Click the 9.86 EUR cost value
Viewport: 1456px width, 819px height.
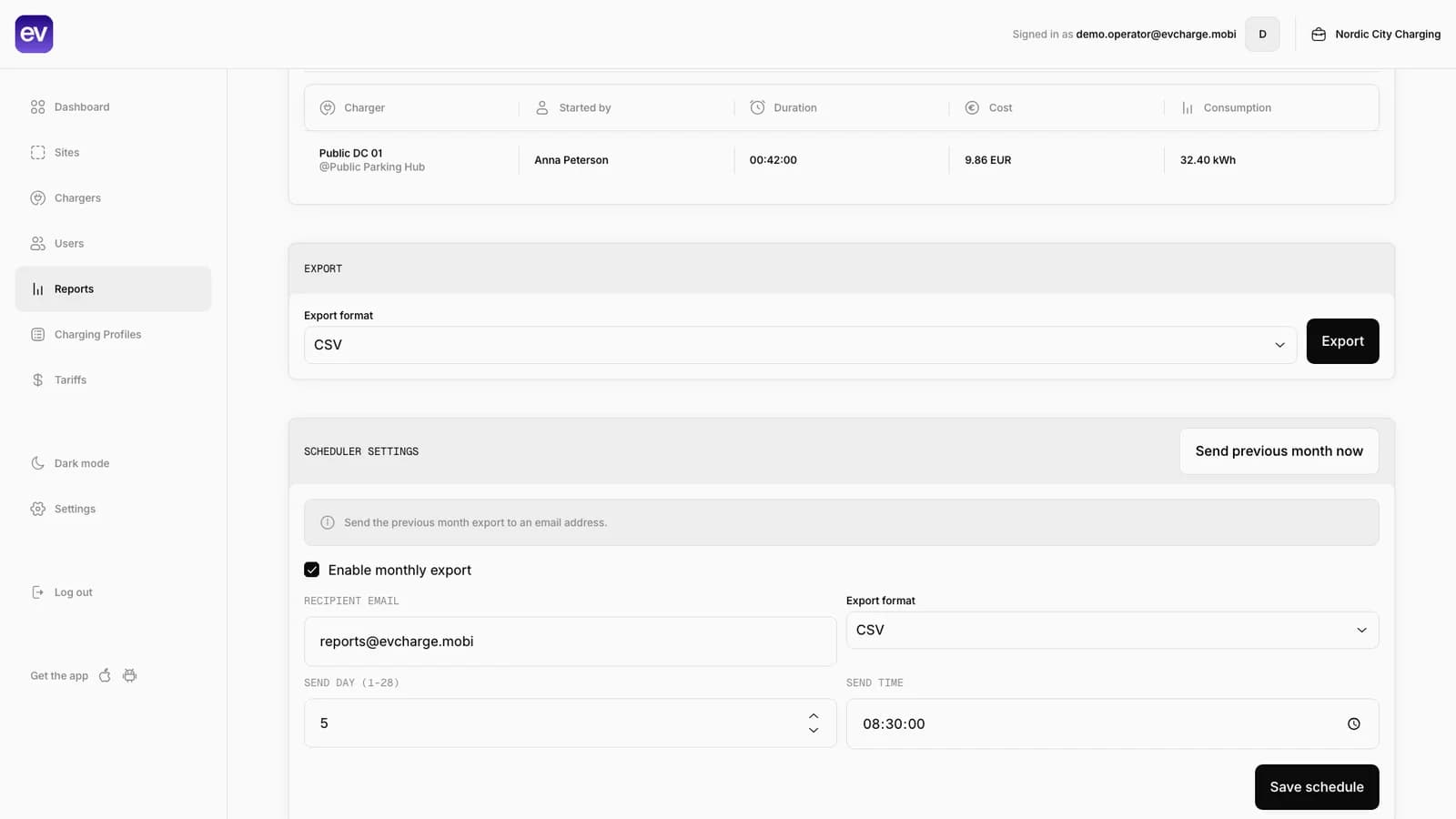(988, 160)
